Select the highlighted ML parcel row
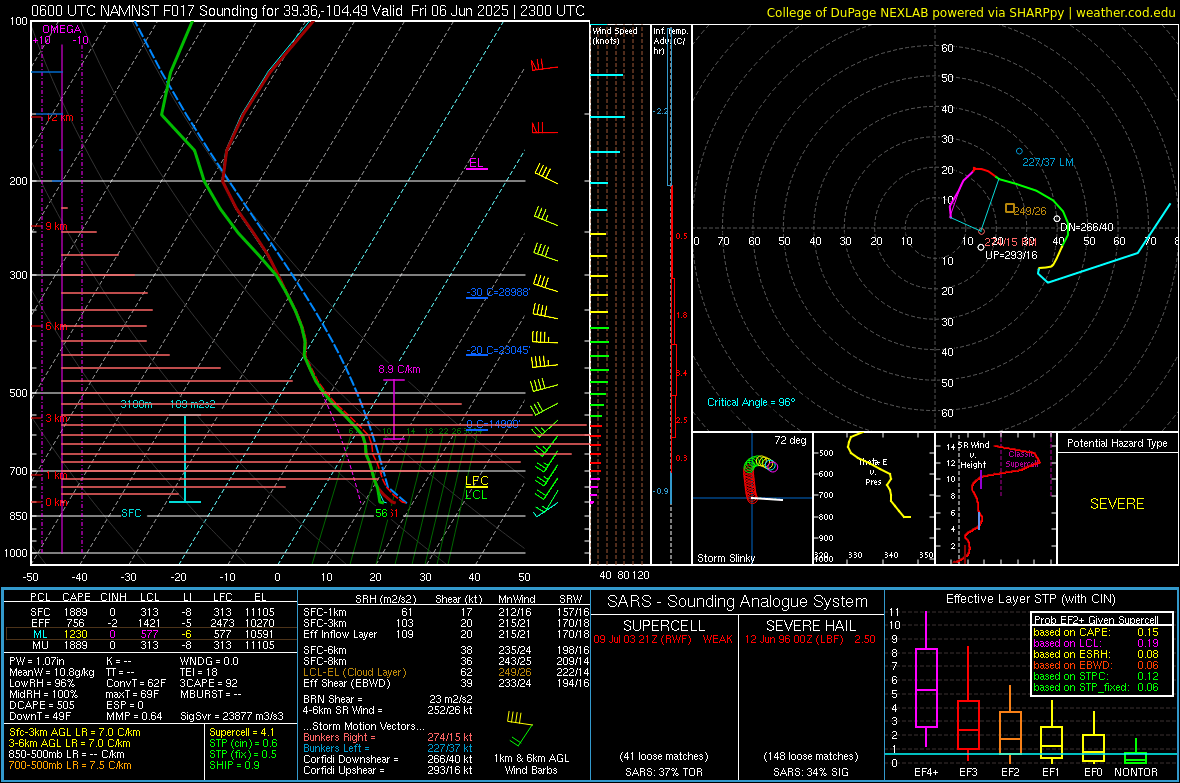This screenshot has height=783, width=1180. click(151, 634)
